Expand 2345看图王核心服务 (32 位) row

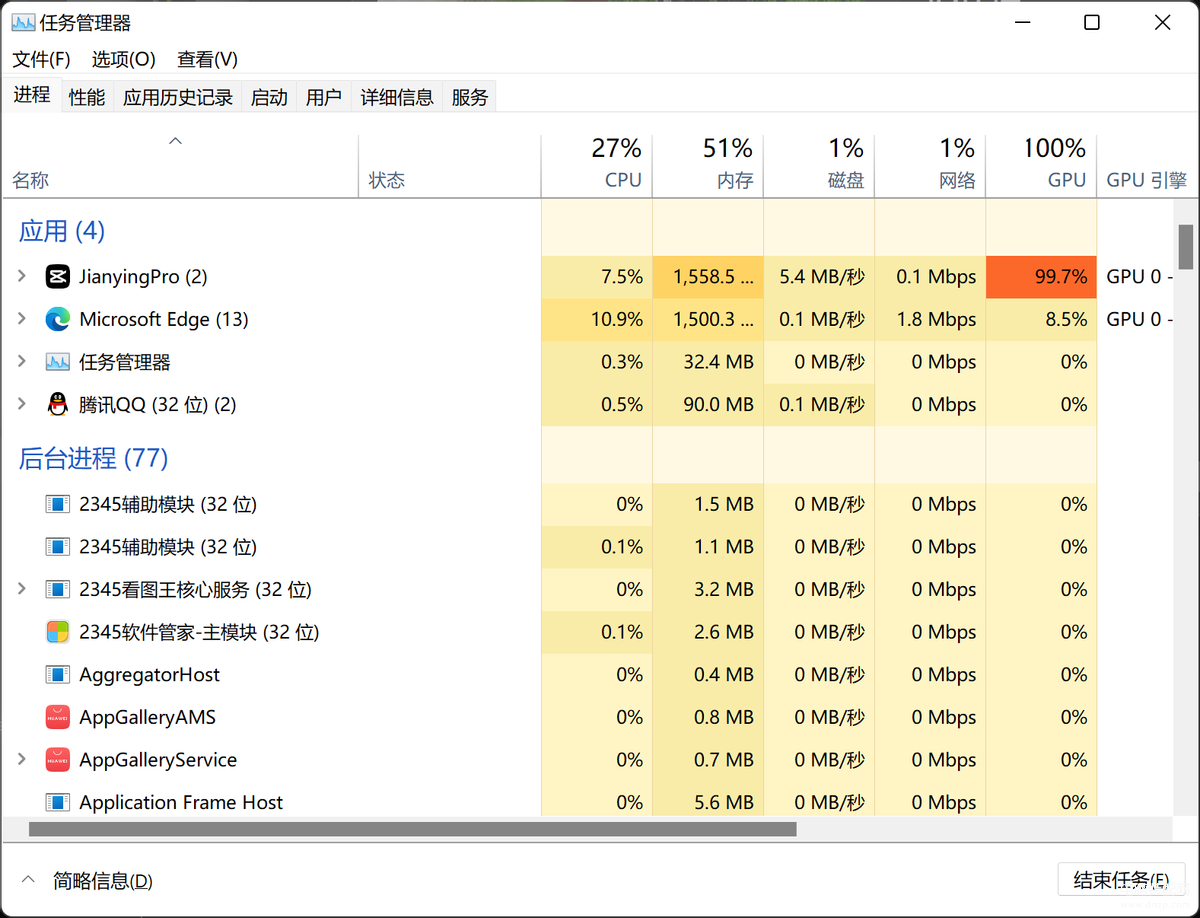coord(22,590)
